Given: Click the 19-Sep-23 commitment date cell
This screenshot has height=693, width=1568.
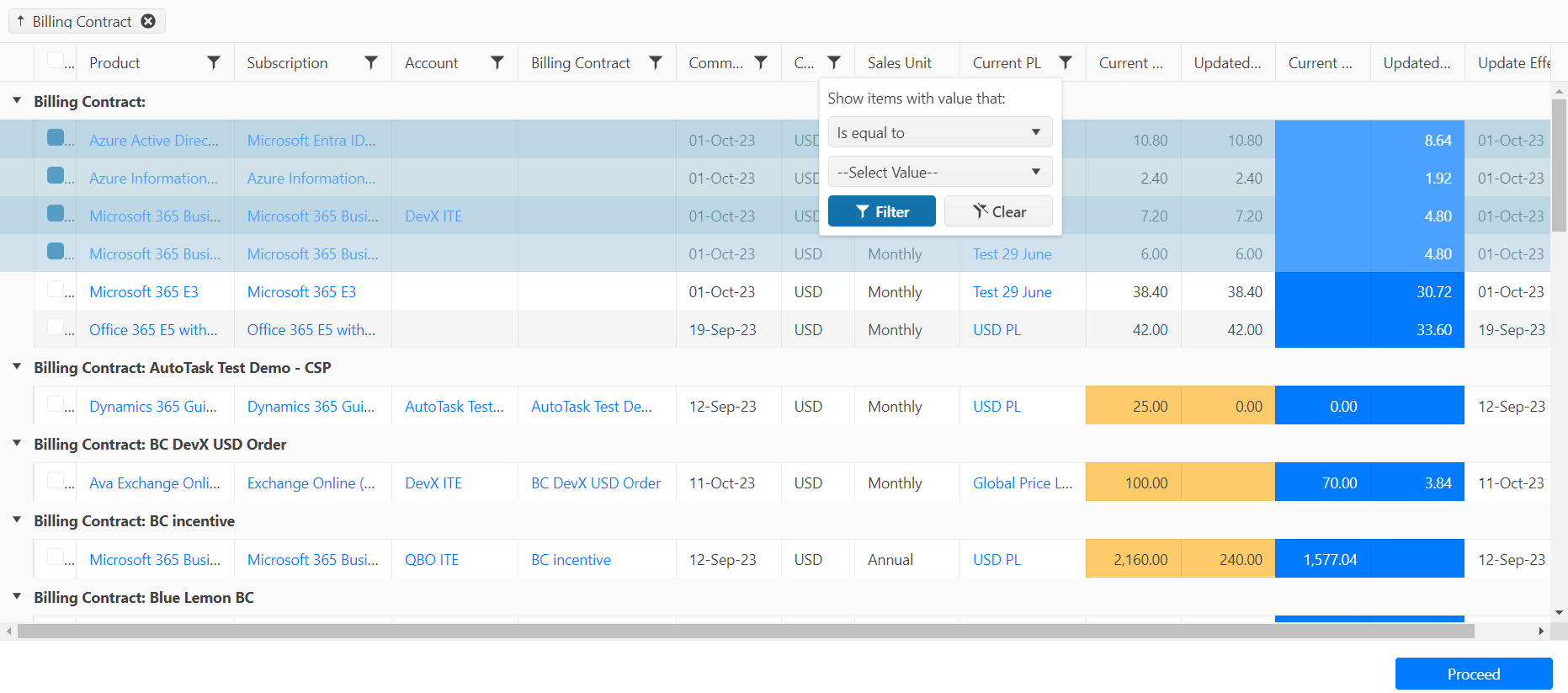Looking at the screenshot, I should pos(729,330).
